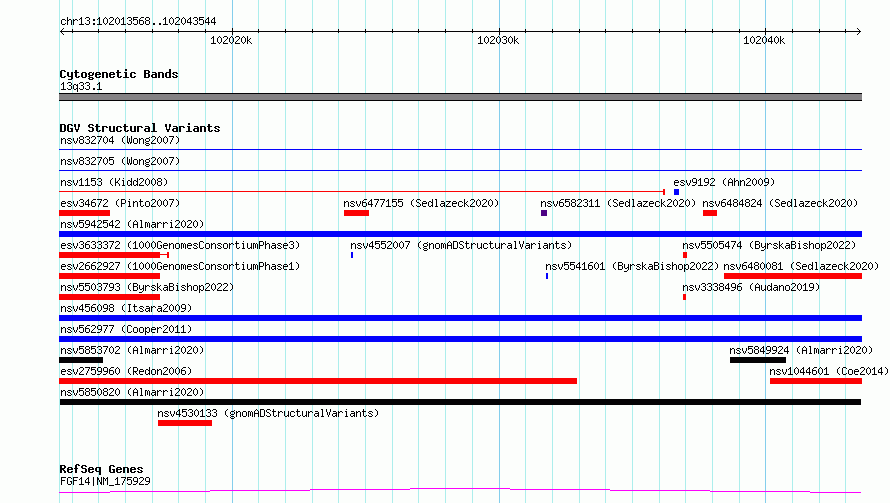Select the 13q33.1 band label
This screenshot has width=890, height=503.
pos(81,86)
